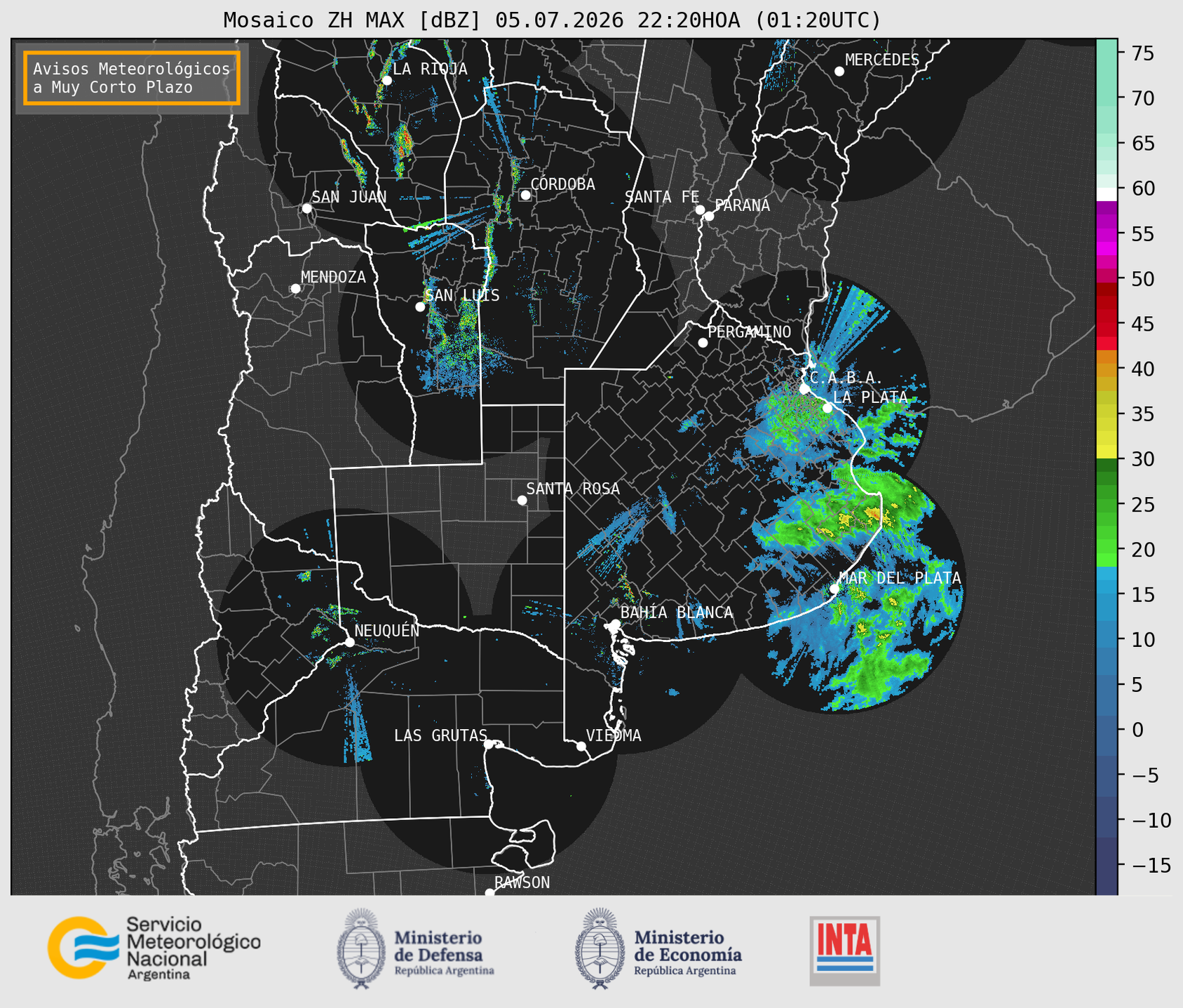Click the white 60 dBZ color swatch
This screenshot has height=1008, width=1183.
(1107, 194)
